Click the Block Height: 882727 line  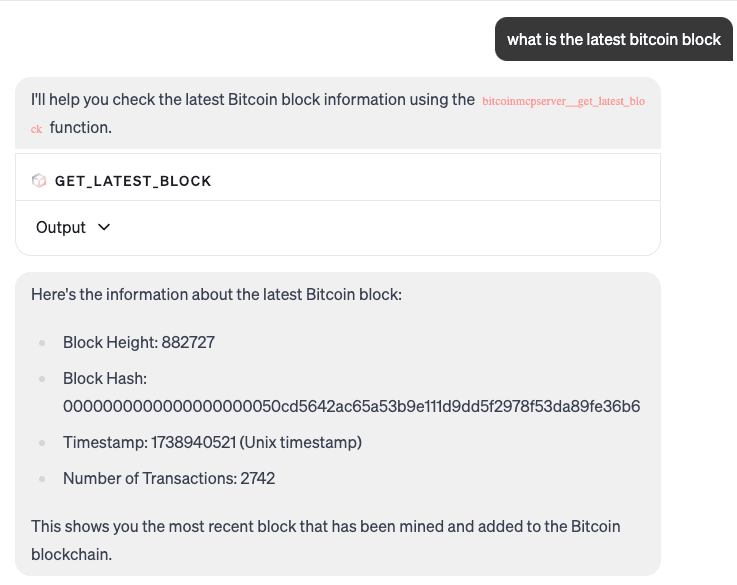tap(139, 343)
